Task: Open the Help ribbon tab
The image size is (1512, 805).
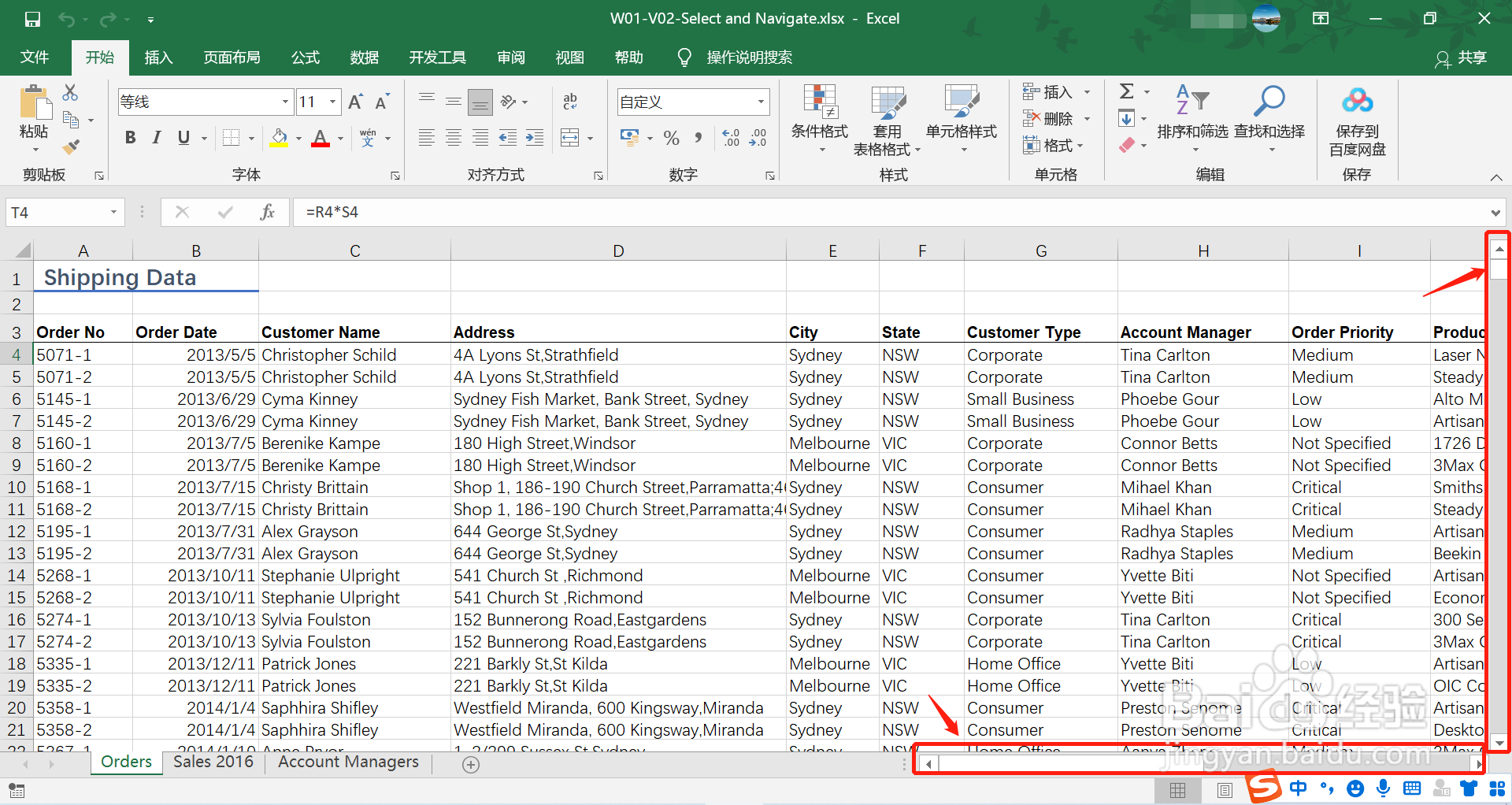Action: point(628,57)
